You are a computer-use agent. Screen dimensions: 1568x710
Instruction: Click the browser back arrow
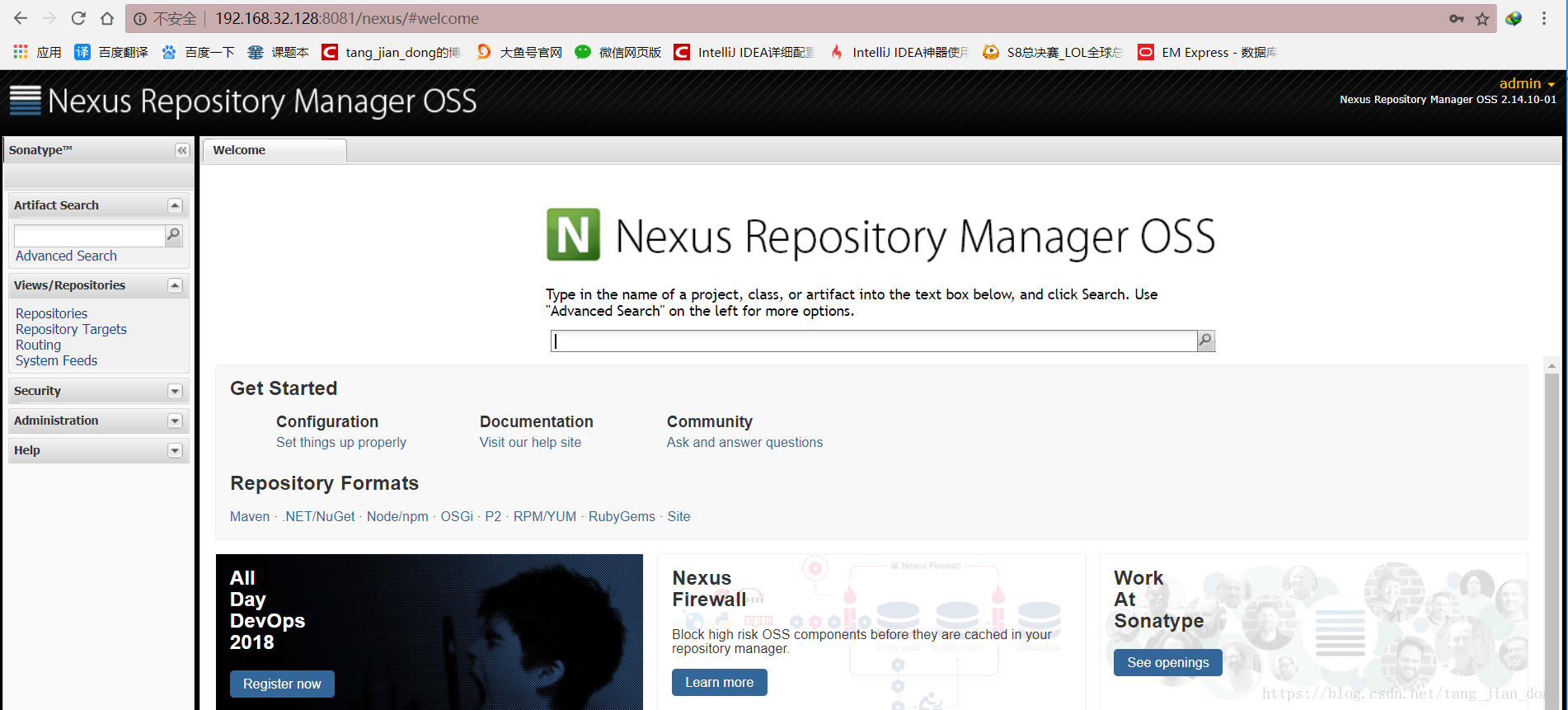[21, 18]
